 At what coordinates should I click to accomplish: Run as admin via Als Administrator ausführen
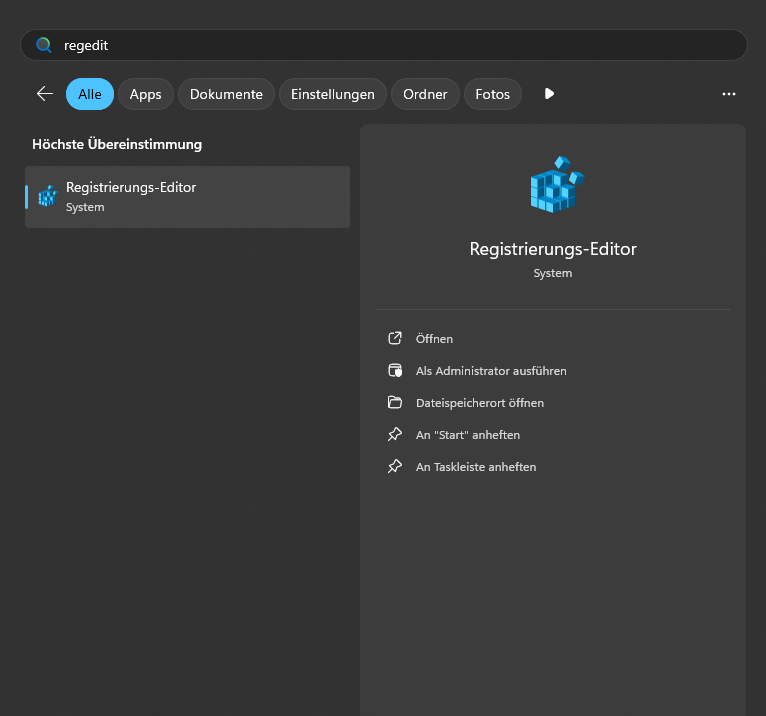click(x=491, y=371)
